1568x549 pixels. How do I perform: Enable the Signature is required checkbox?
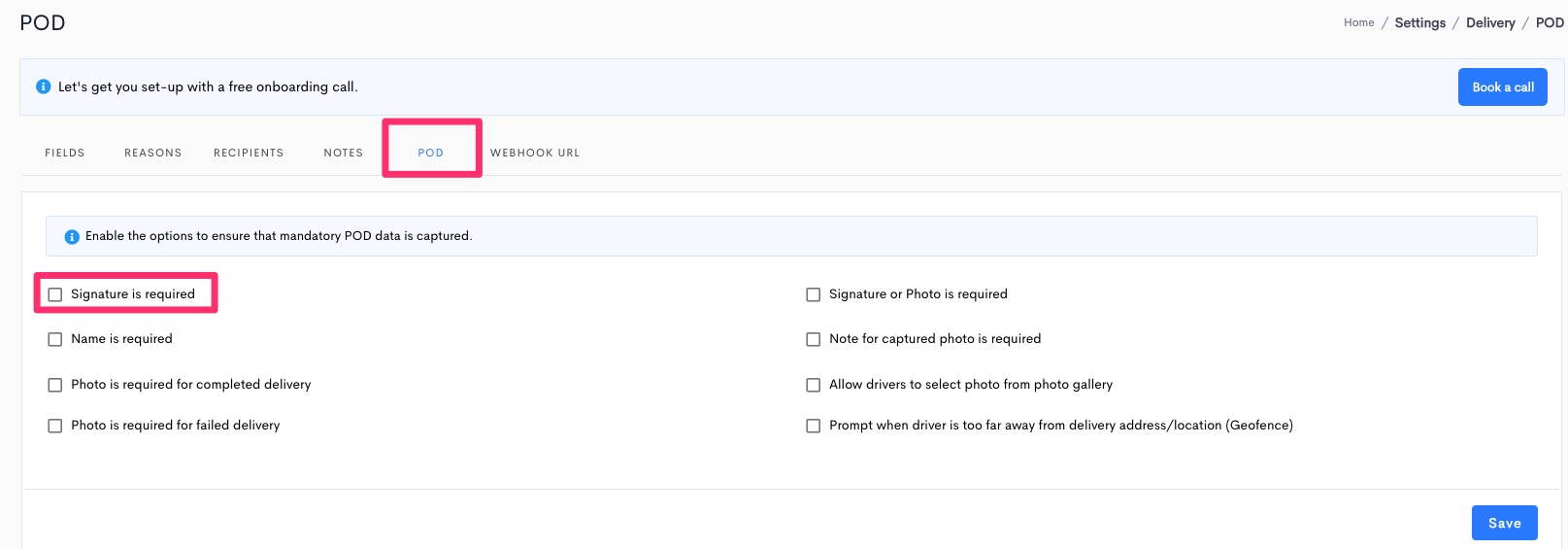55,294
